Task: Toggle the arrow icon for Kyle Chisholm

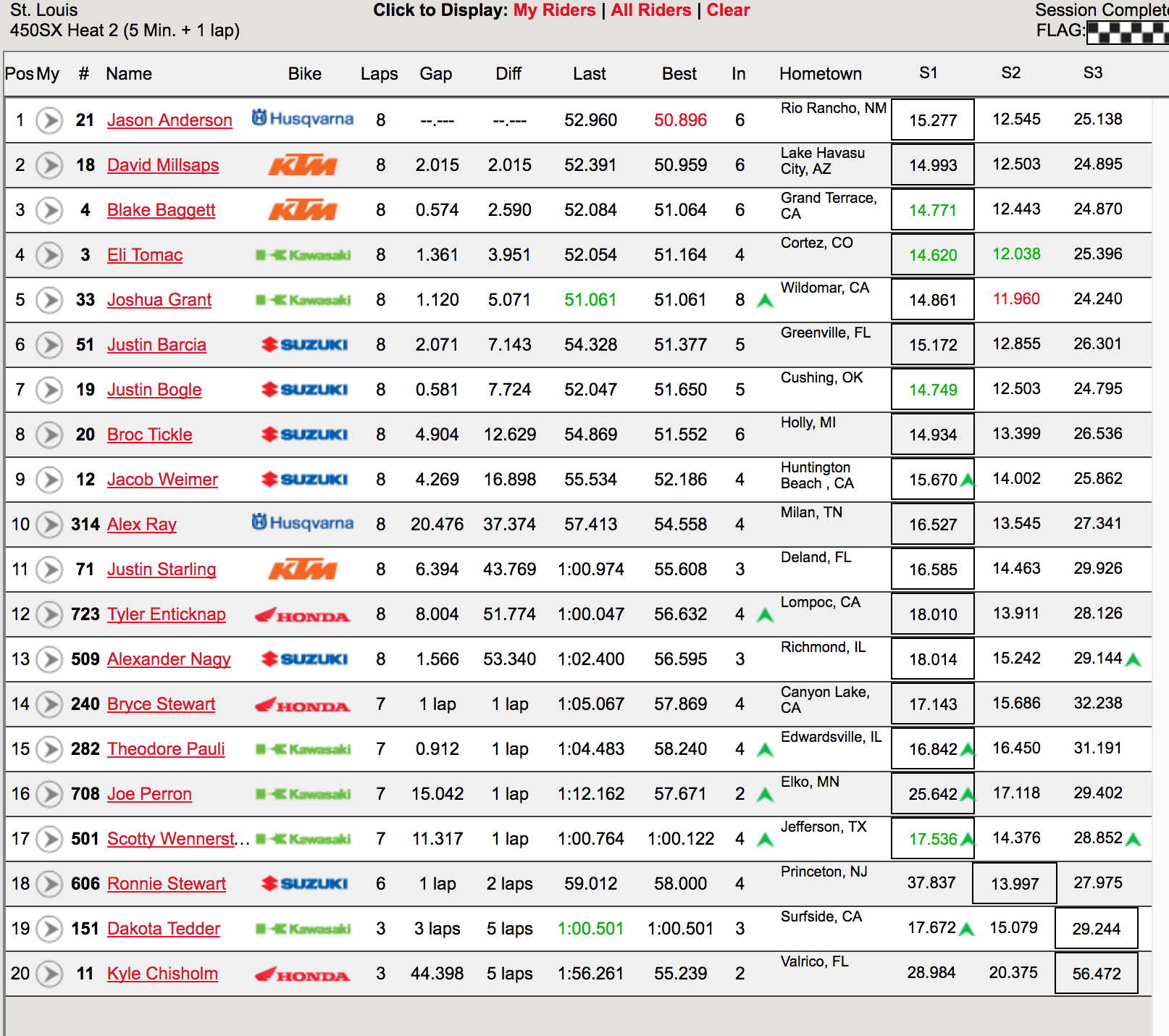Action: 49,974
